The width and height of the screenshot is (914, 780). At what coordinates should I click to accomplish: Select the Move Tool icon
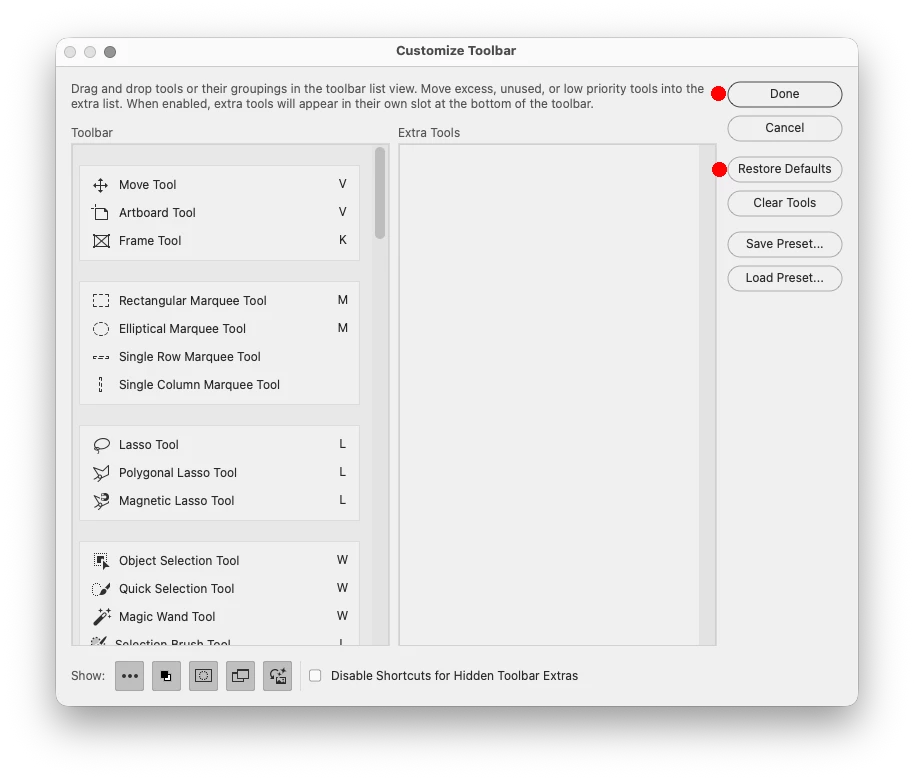coord(100,185)
